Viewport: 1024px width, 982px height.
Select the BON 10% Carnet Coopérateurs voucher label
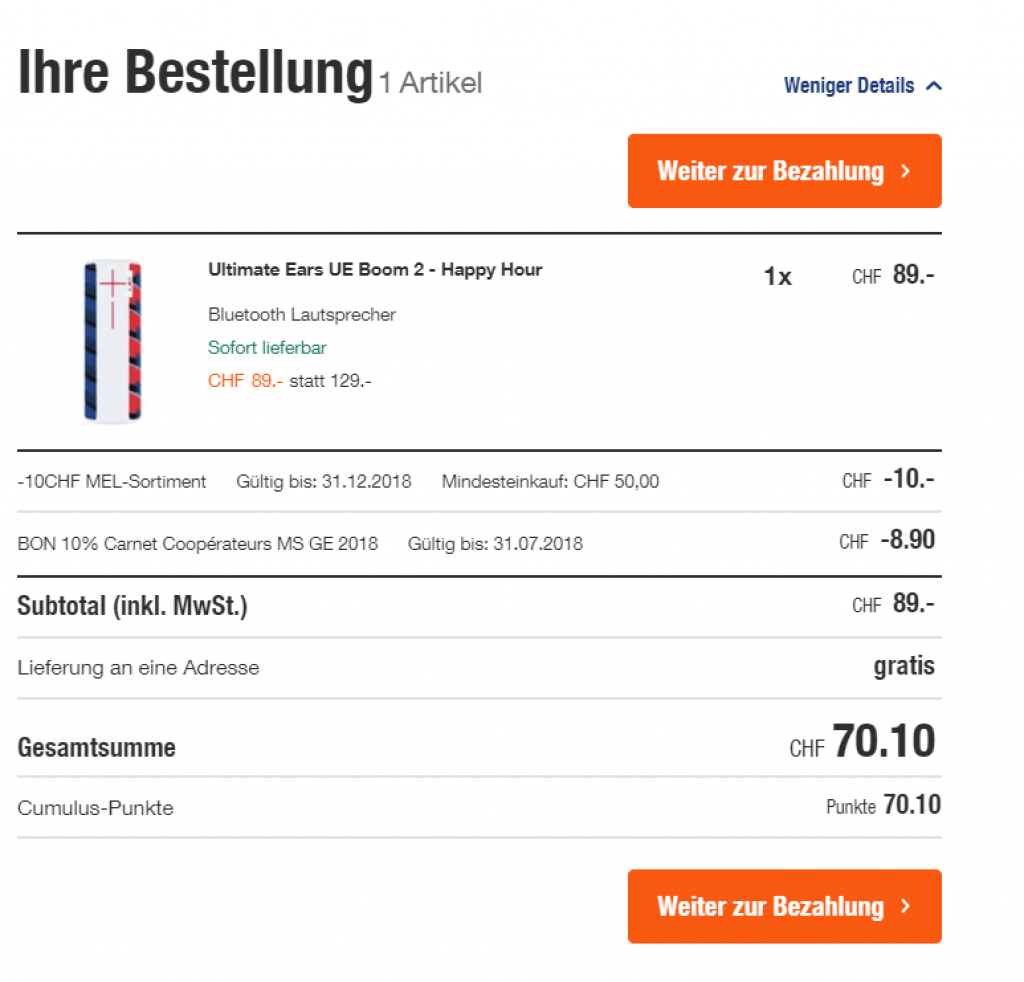pos(198,544)
